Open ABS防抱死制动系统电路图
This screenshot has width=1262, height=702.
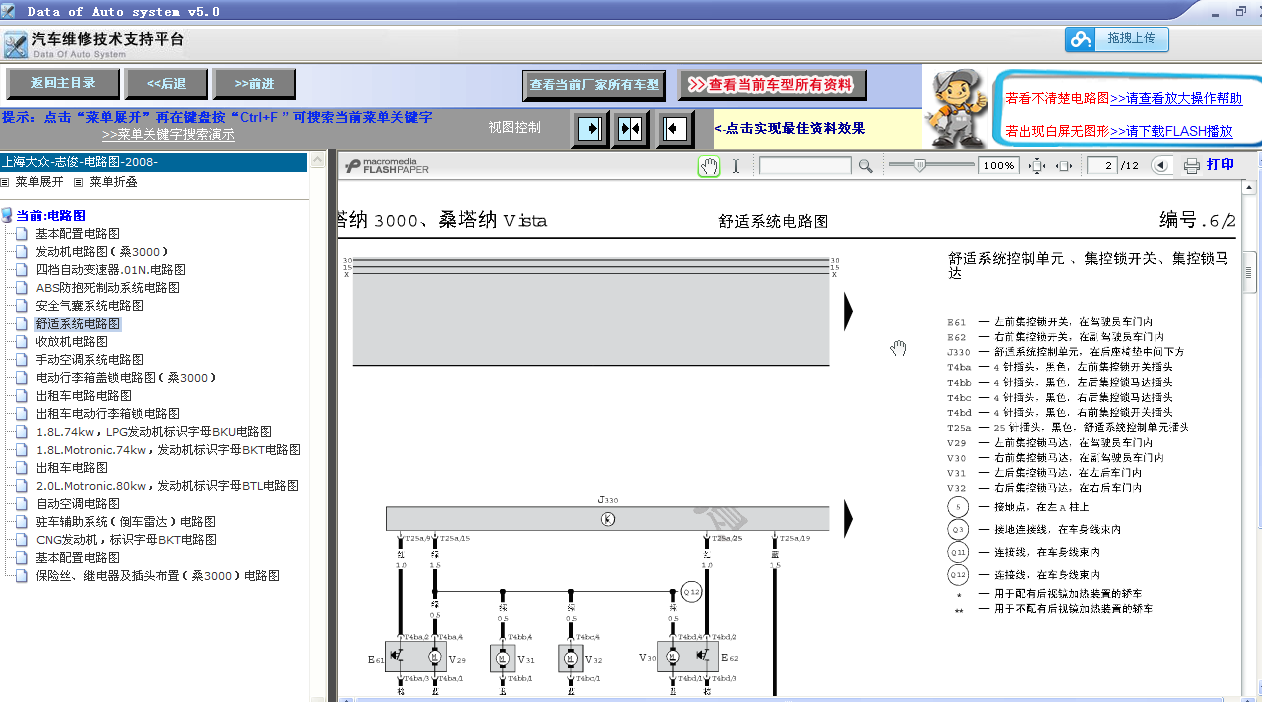coord(107,288)
